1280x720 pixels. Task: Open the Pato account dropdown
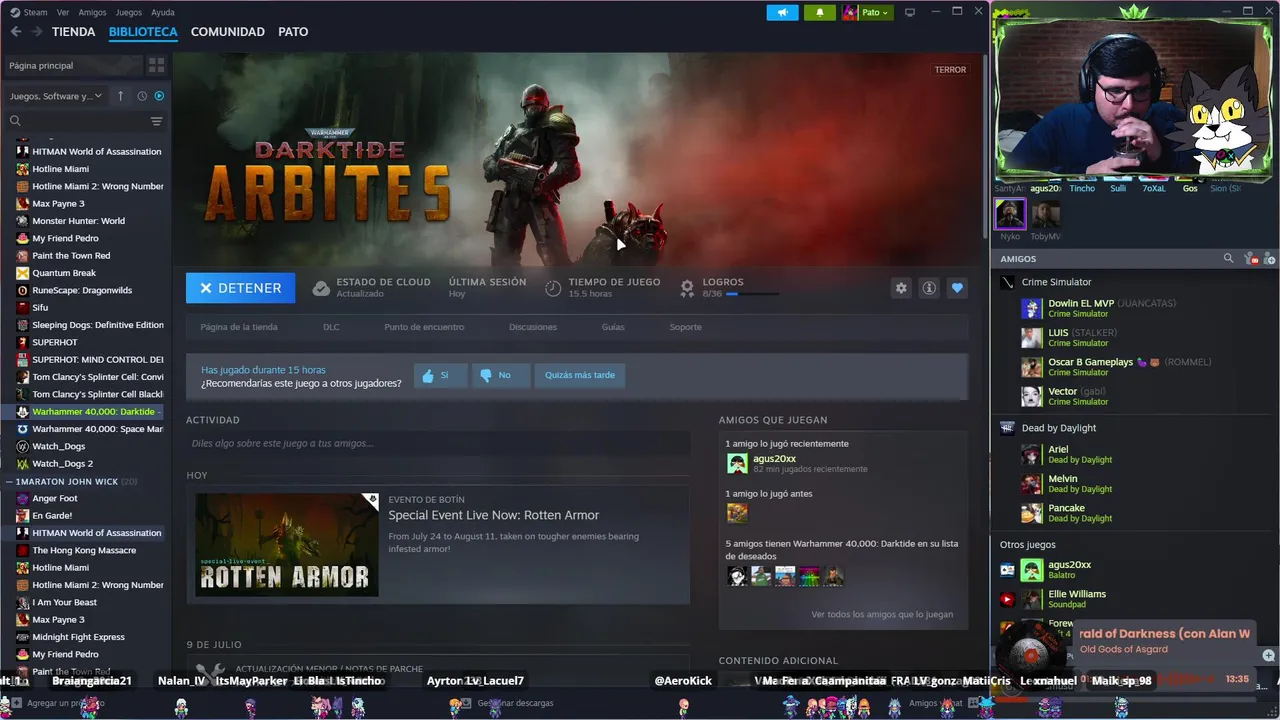(x=866, y=12)
